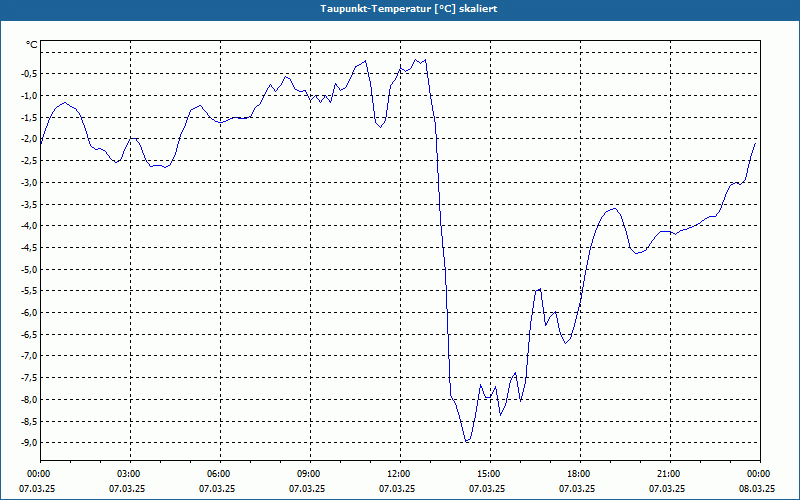The image size is (800, 500).
Task: Click the -1,0 y-axis label
Action: pos(29,95)
